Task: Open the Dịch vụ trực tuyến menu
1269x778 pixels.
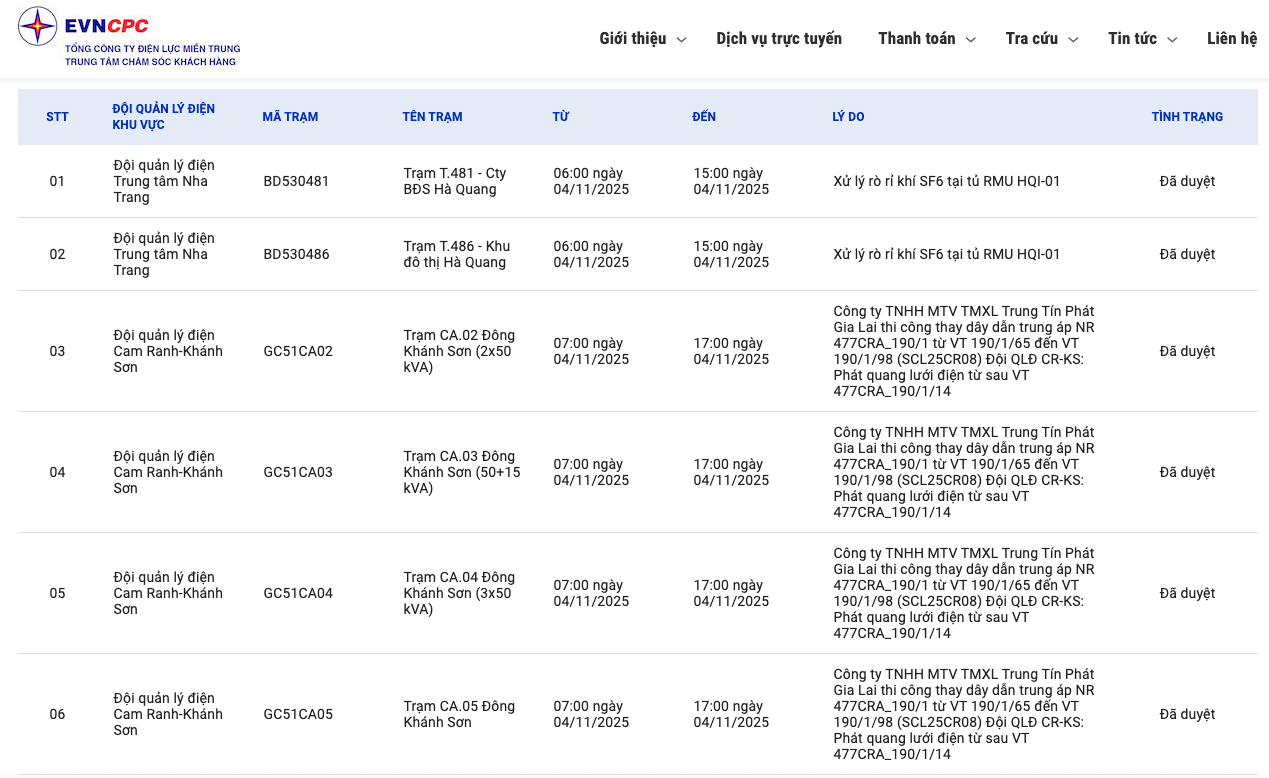Action: pyautogui.click(x=778, y=39)
